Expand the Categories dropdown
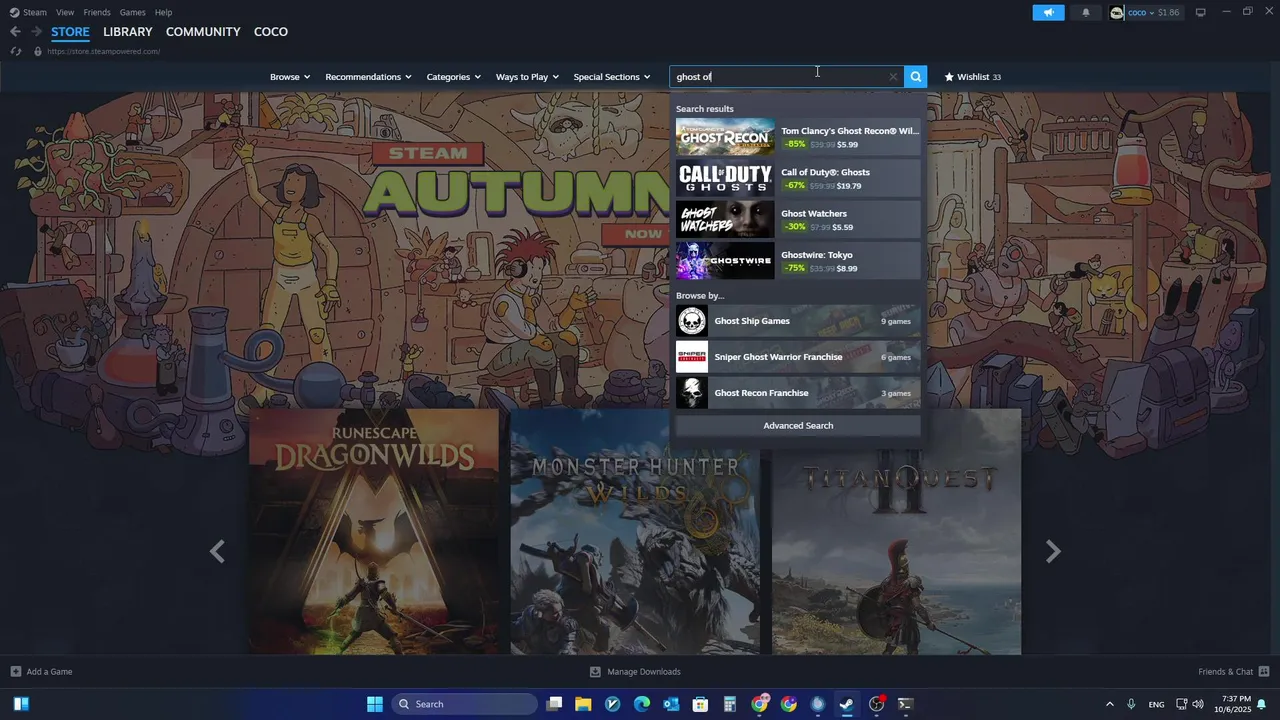1280x720 pixels. pos(454,77)
